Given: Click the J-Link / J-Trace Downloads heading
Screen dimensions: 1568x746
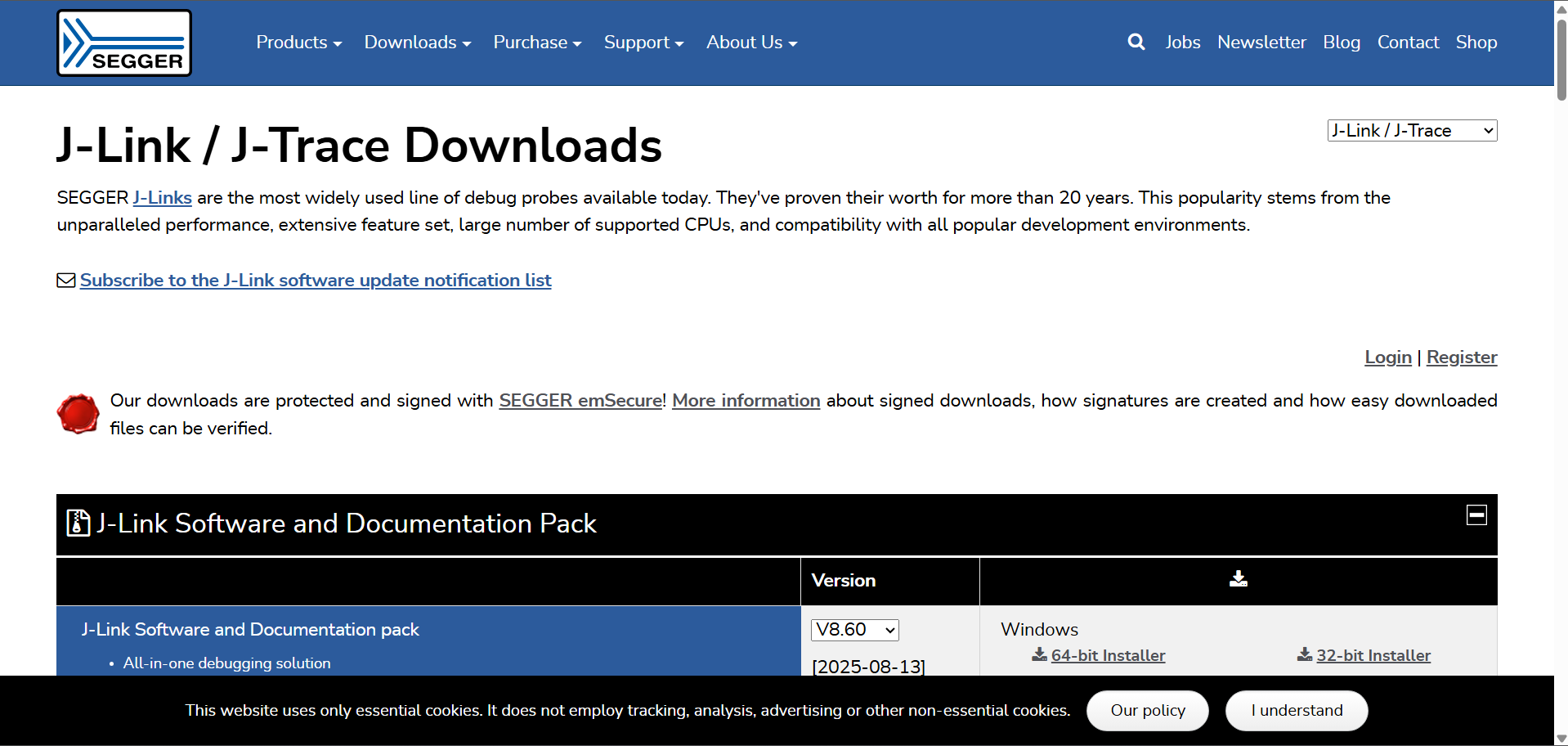Looking at the screenshot, I should point(359,146).
